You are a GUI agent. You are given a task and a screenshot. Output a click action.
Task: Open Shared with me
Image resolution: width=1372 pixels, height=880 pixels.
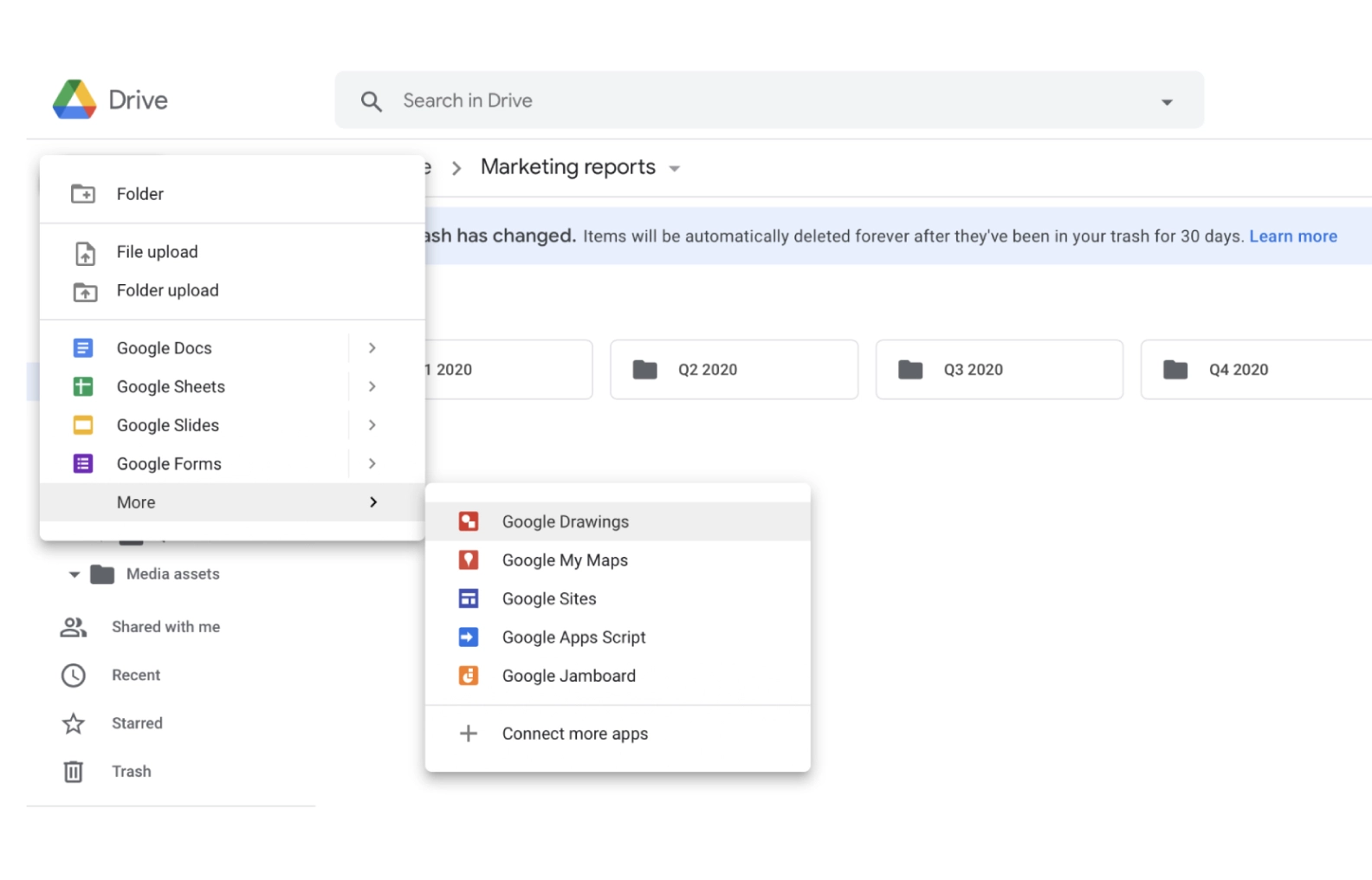point(165,627)
